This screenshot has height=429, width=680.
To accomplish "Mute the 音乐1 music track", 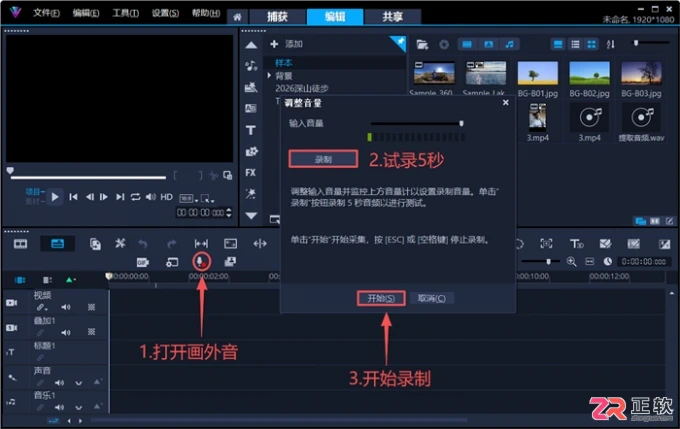I will 59,407.
